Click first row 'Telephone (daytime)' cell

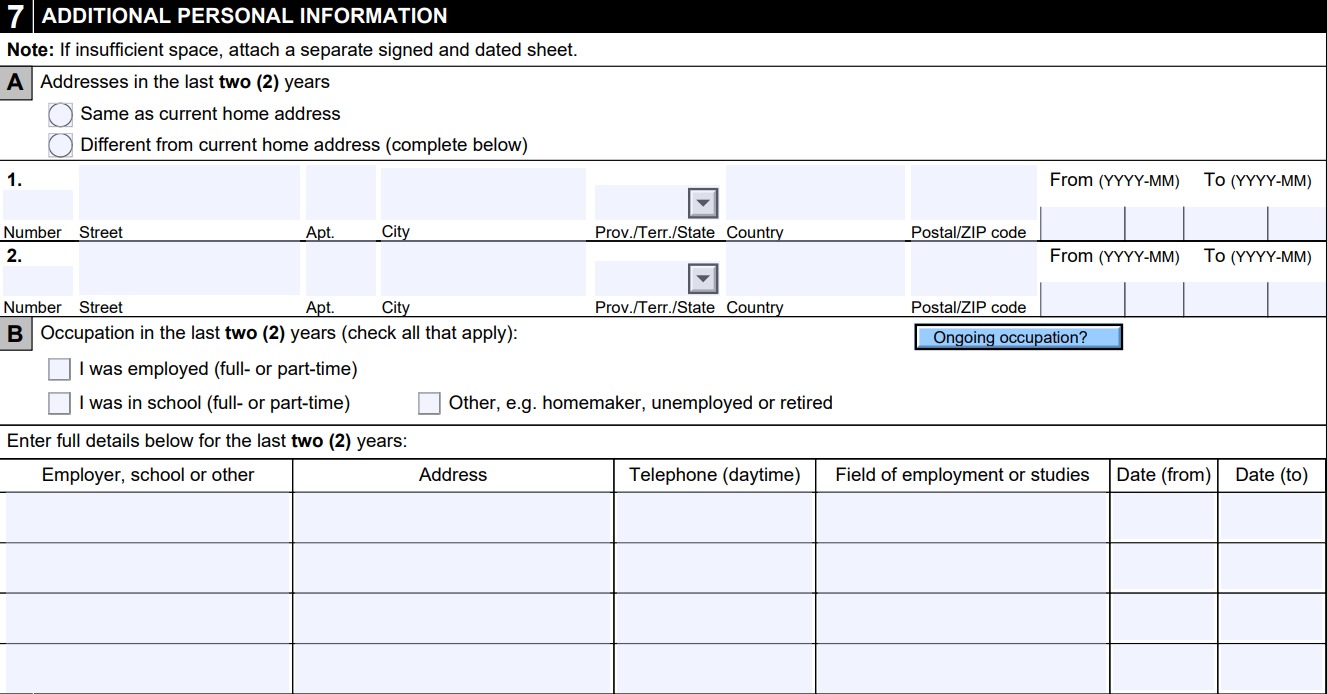(715, 517)
